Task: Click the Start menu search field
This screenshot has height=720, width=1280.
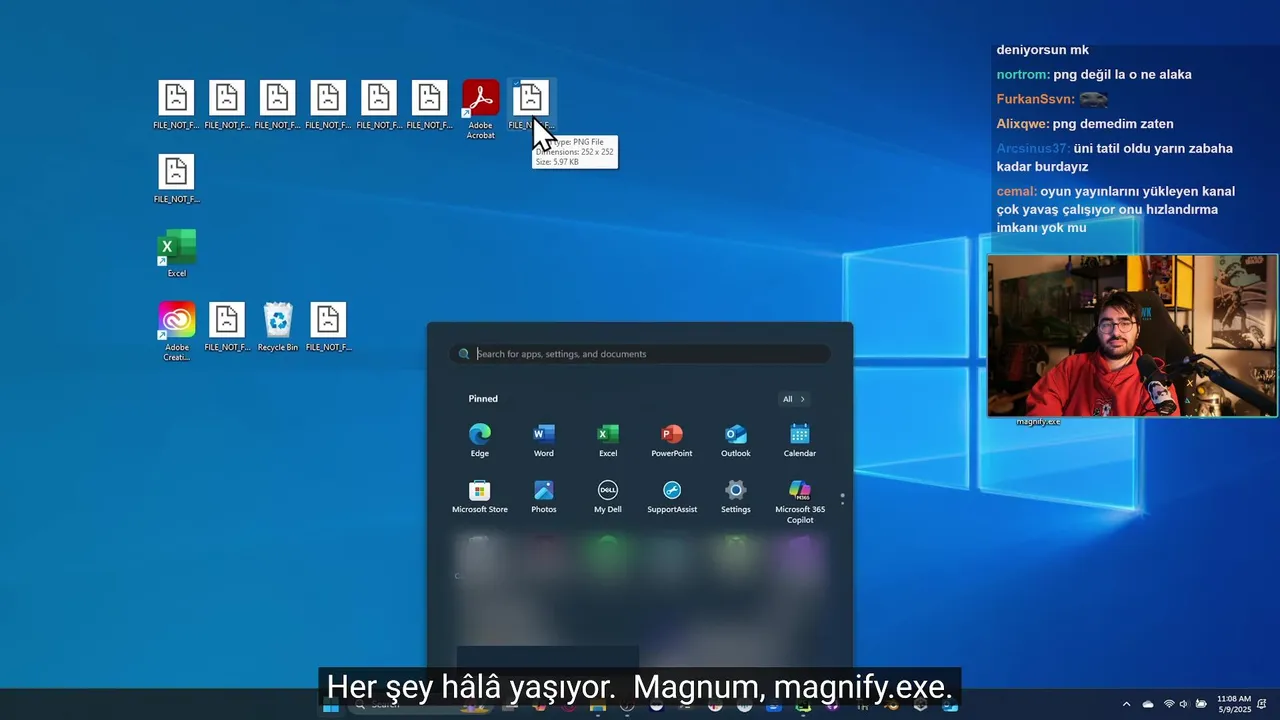Action: coord(640,354)
